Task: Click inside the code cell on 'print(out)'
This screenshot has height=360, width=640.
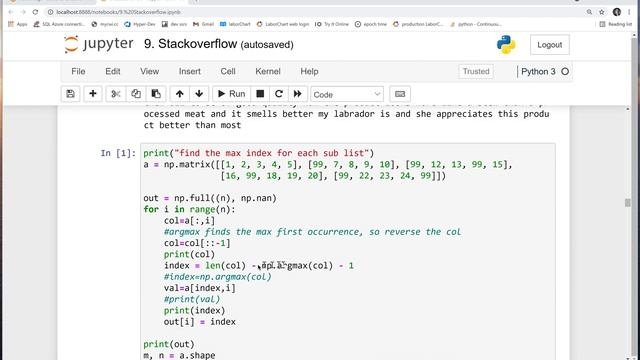Action: click(x=169, y=344)
